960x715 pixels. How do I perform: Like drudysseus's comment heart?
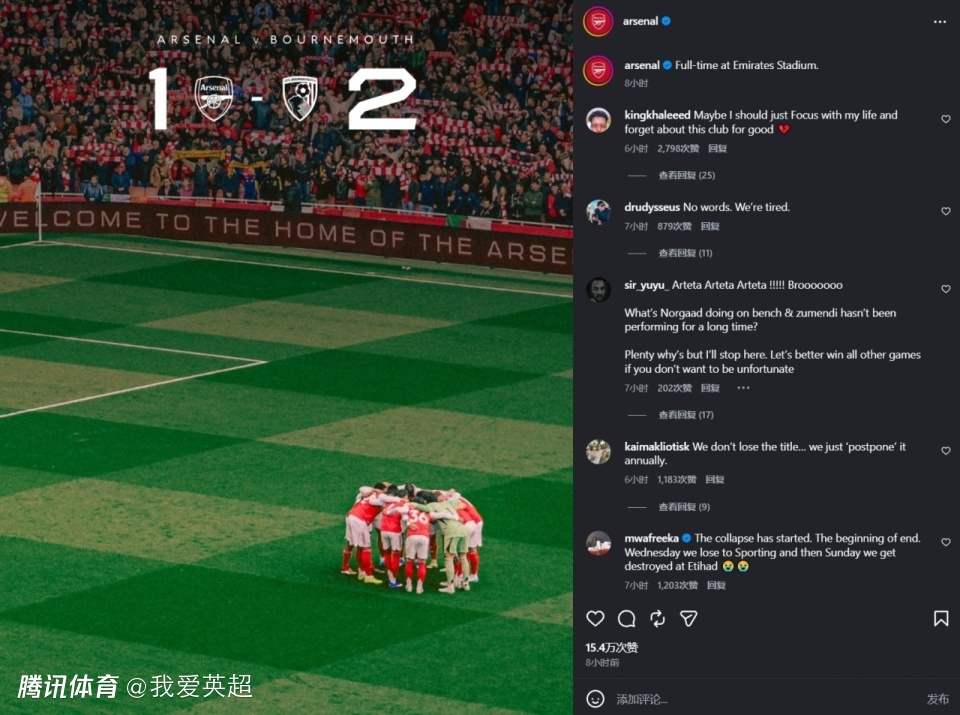click(946, 211)
